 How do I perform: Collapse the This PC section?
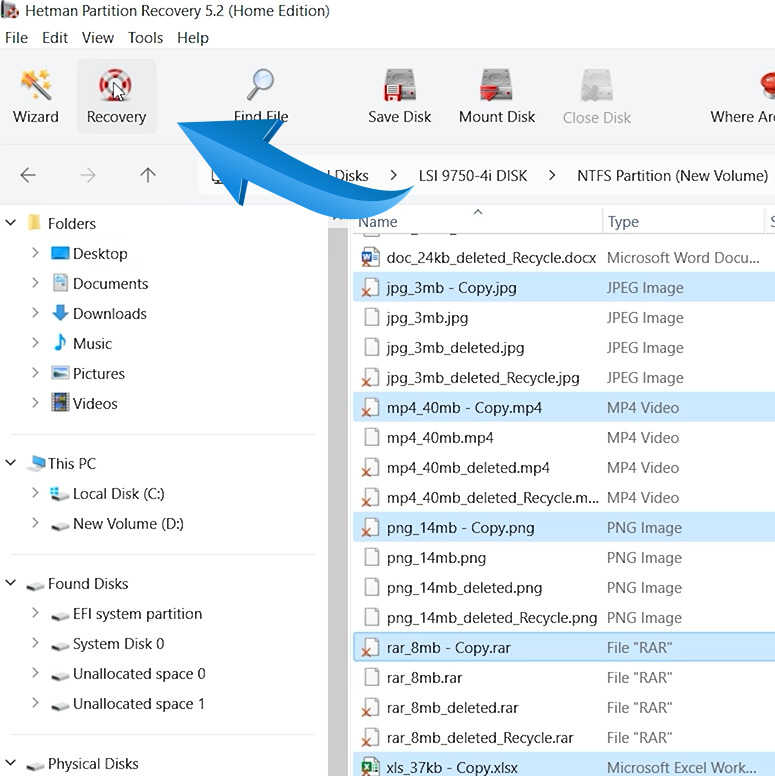10,463
